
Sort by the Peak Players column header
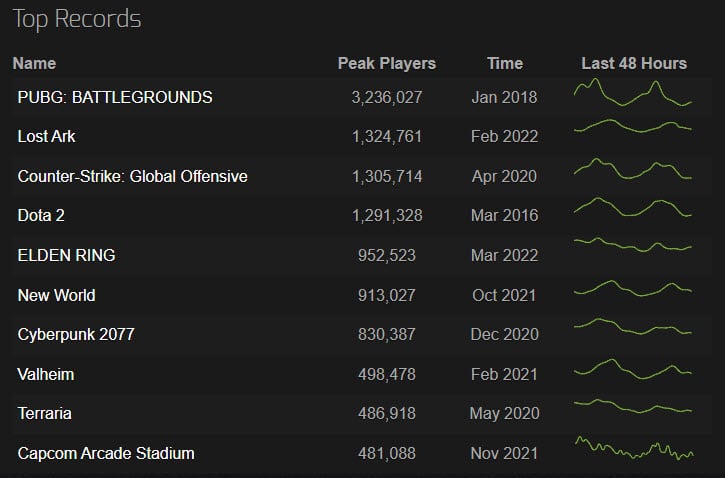point(387,63)
